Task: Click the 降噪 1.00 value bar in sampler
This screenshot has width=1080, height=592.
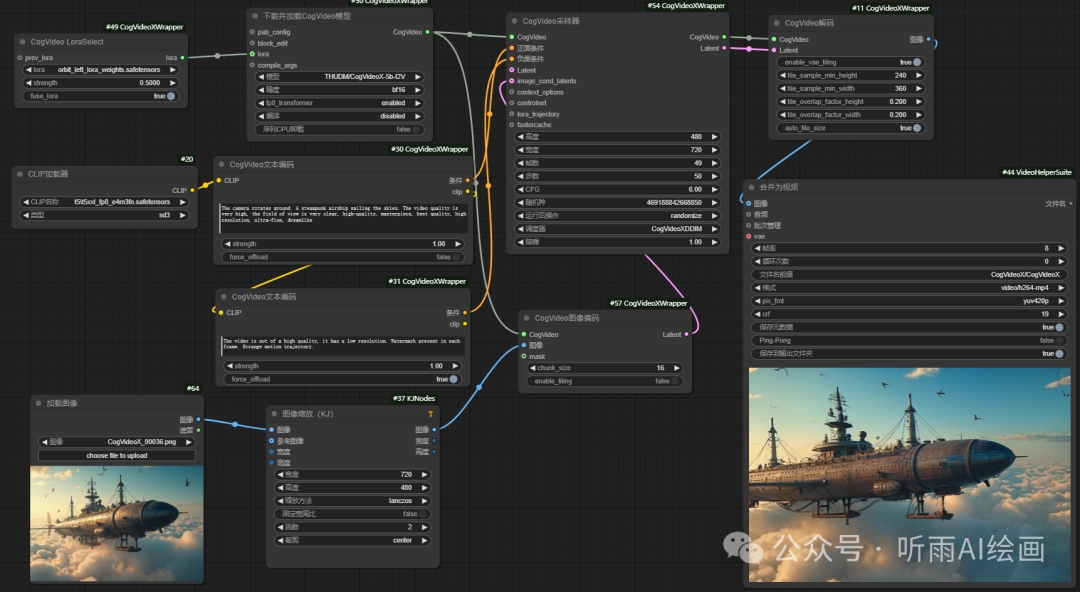Action: (x=618, y=242)
